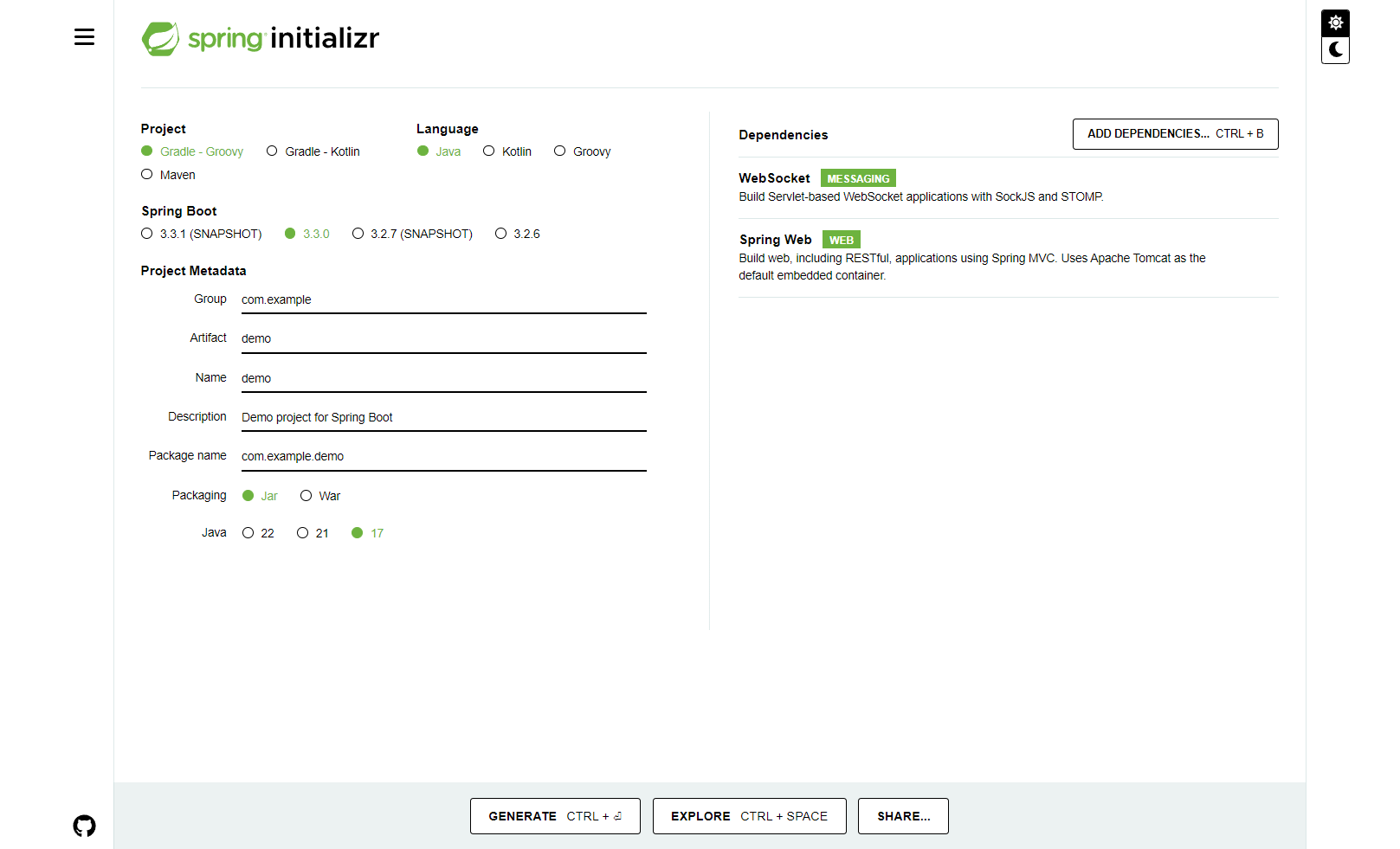Image resolution: width=1400 pixels, height=849 pixels.
Task: Click the Project Metadata heading
Action: 193,271
